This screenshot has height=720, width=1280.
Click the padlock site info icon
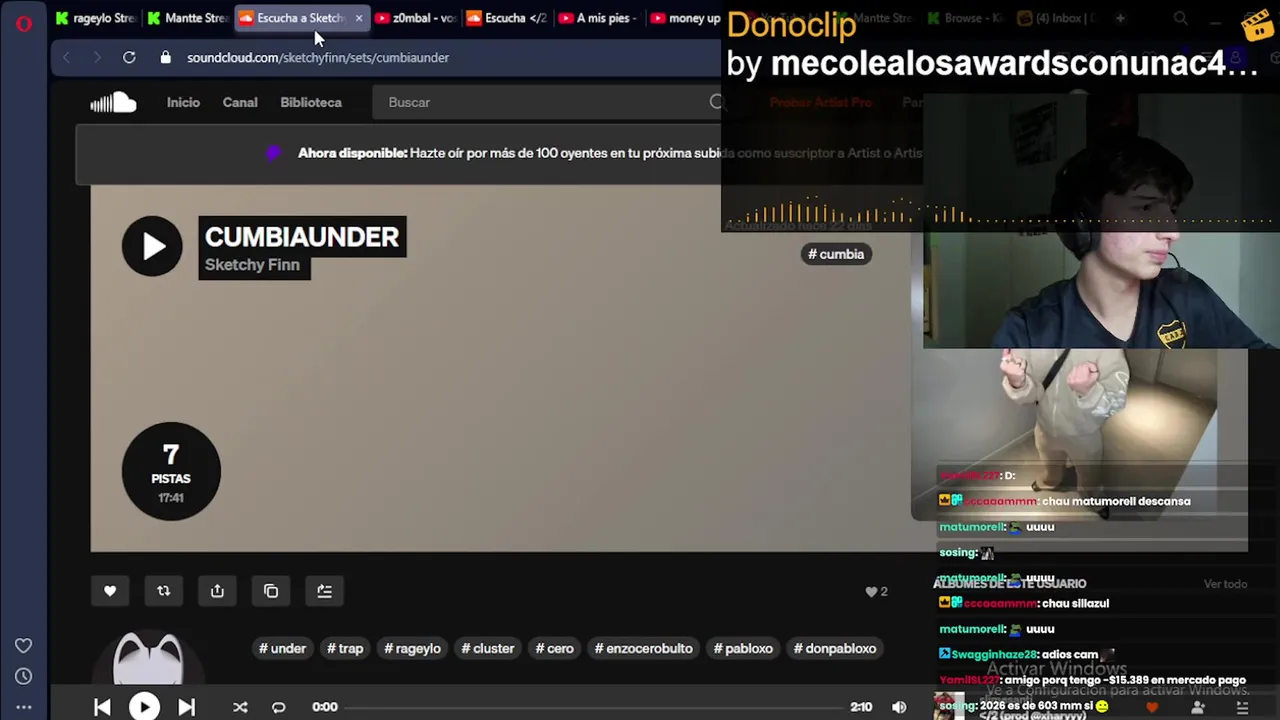(x=166, y=58)
